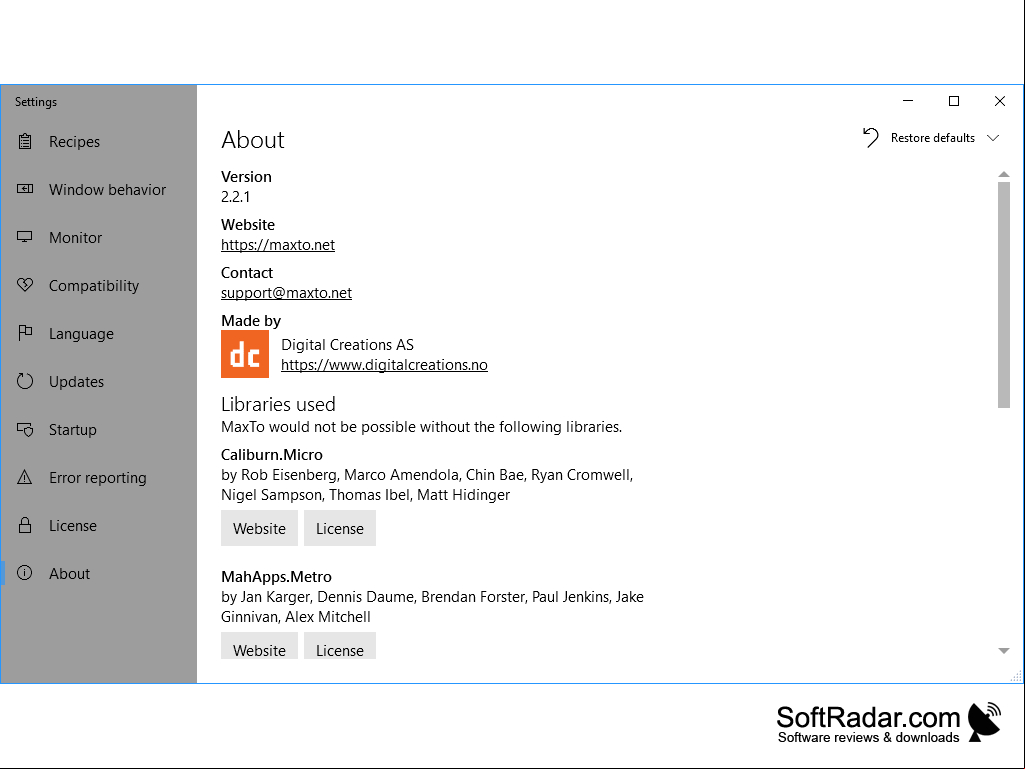Viewport: 1025px width, 769px height.
Task: Click Website button under MahApps.Metro
Action: (259, 647)
